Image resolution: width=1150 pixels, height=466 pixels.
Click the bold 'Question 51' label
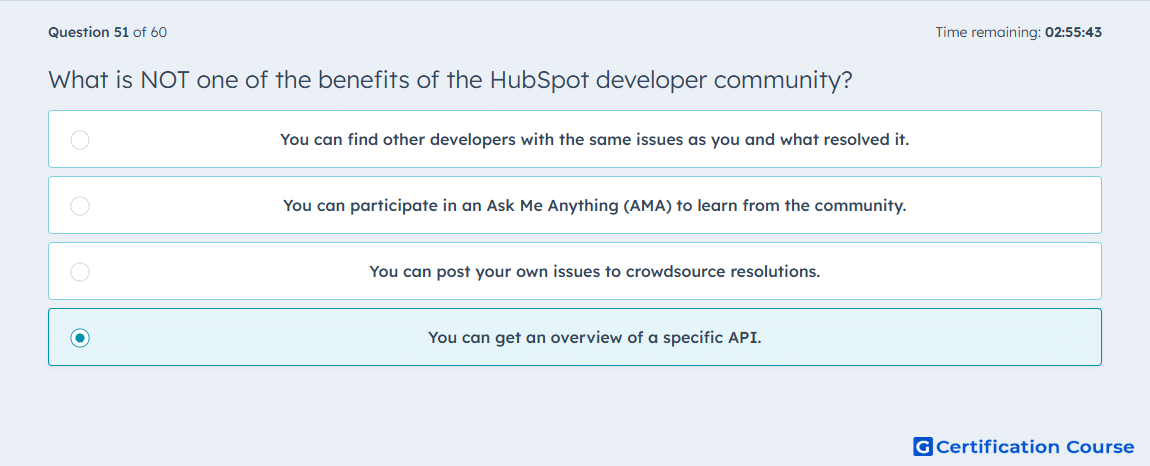click(x=88, y=32)
